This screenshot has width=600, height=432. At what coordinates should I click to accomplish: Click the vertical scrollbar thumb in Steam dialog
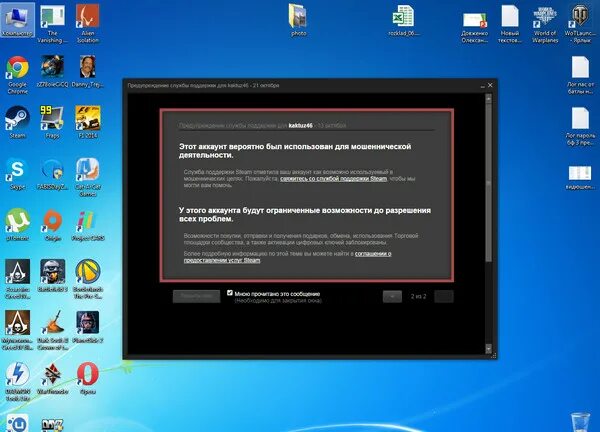(x=488, y=182)
